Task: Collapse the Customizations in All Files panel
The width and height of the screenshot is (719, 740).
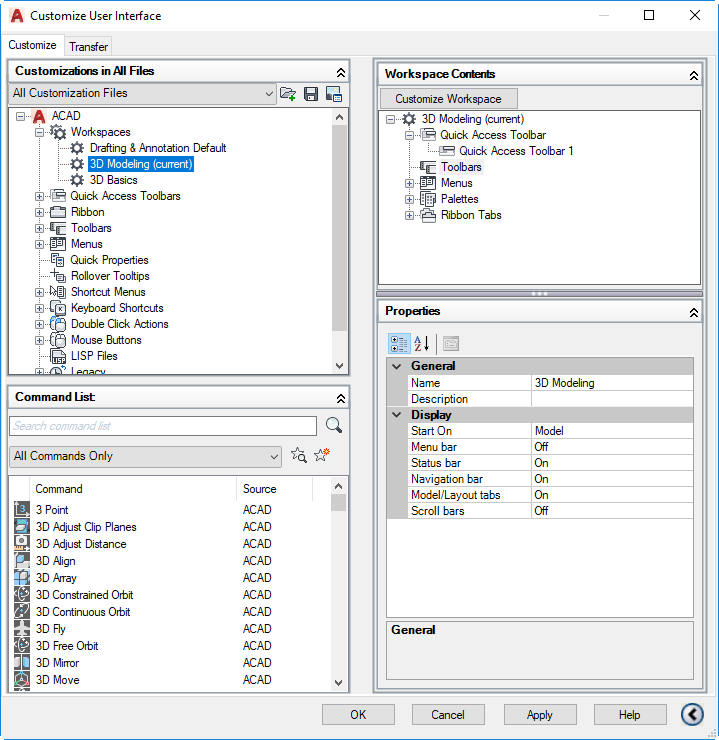Action: click(341, 72)
